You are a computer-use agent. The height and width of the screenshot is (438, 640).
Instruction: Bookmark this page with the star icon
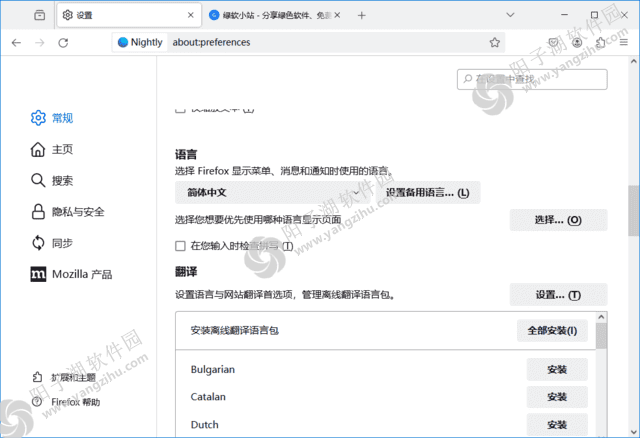[x=495, y=42]
